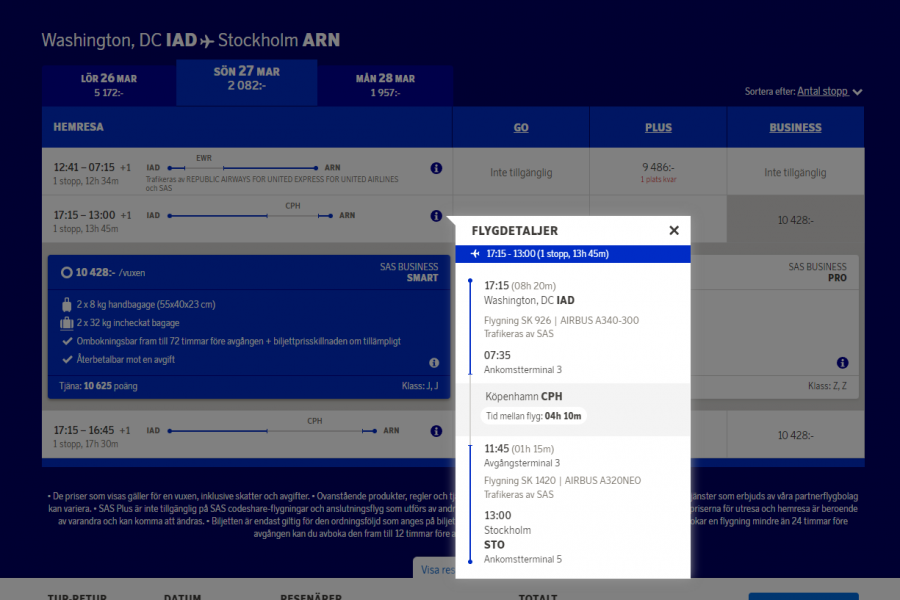900x600 pixels.
Task: Open the Antal stopp sort dropdown
Action: pyautogui.click(x=822, y=91)
